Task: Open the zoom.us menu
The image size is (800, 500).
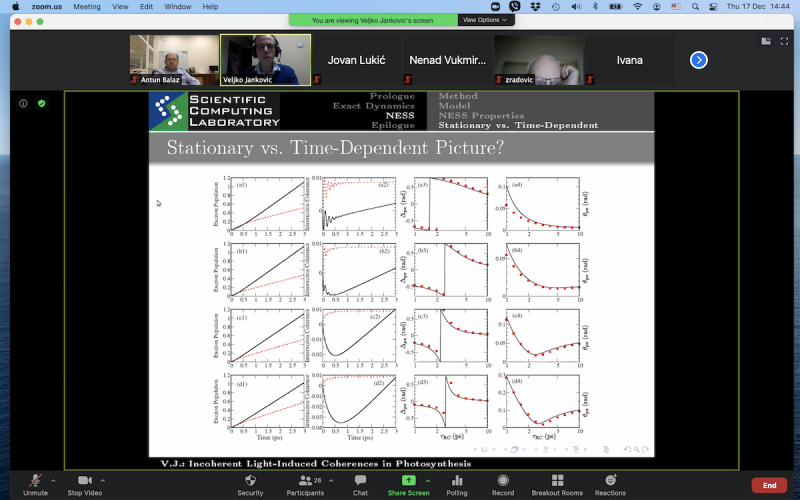Action: click(x=46, y=7)
